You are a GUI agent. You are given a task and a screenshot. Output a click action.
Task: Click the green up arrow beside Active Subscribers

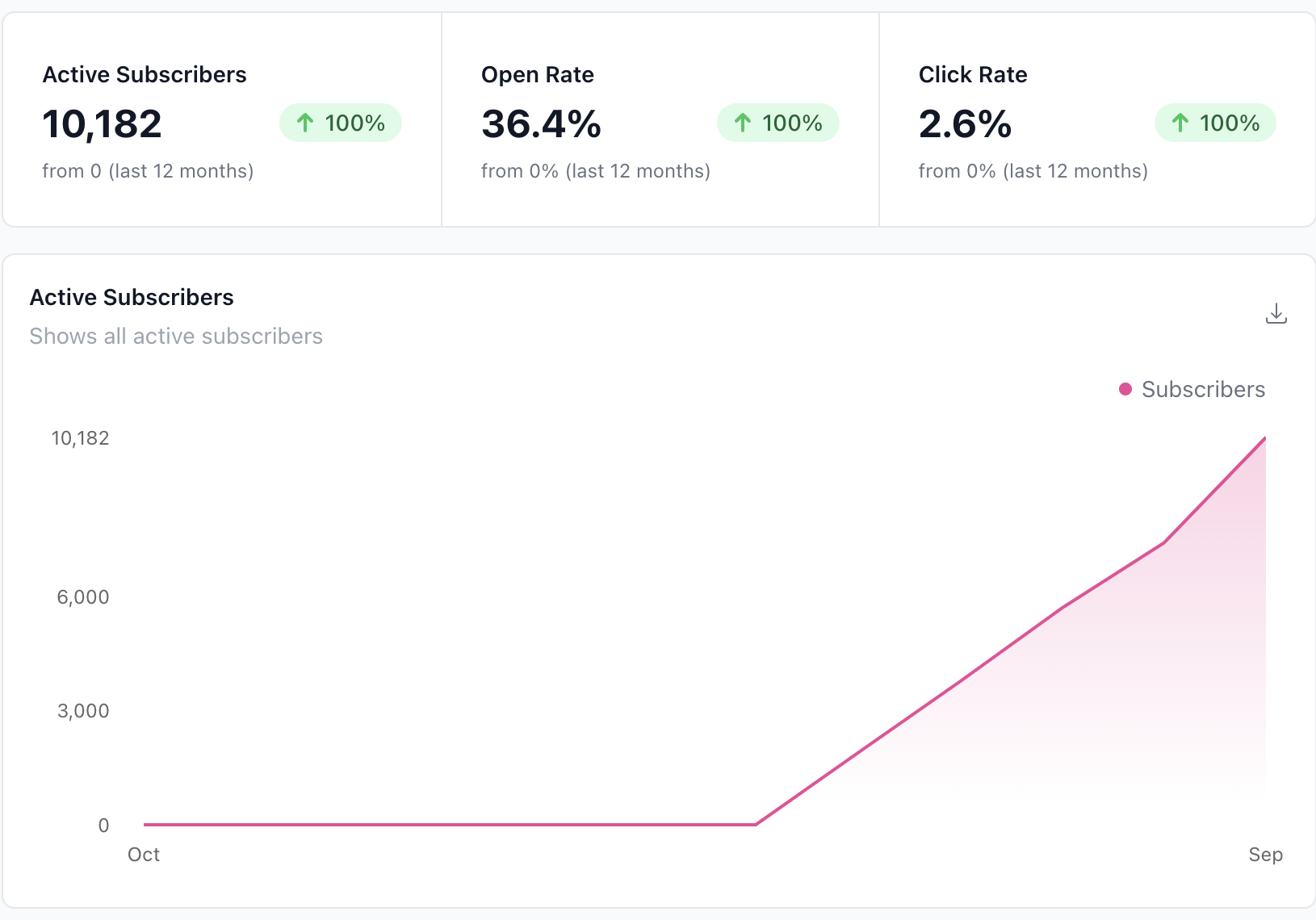[304, 123]
